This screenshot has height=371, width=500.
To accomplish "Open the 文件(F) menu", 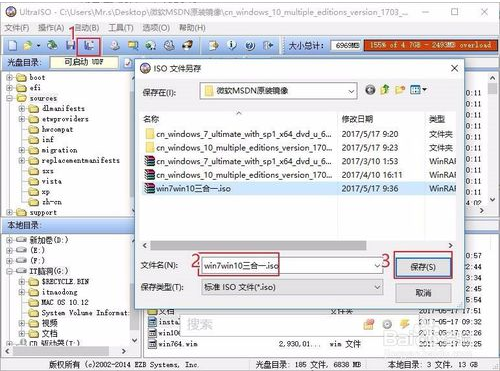I will coord(17,28).
